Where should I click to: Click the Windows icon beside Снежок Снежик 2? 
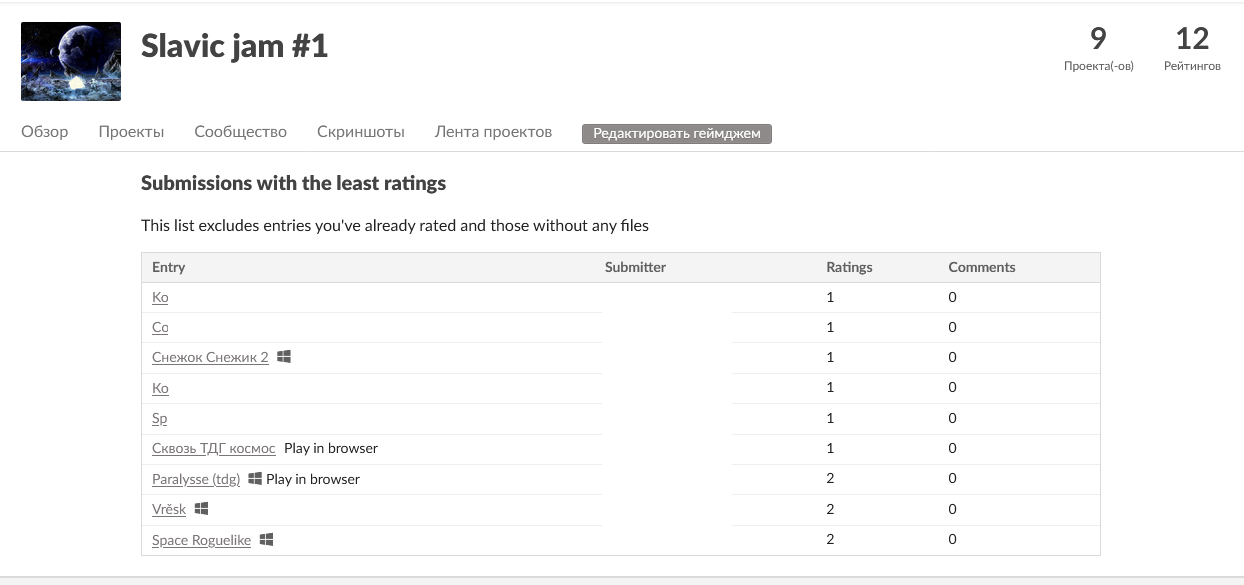click(x=284, y=357)
